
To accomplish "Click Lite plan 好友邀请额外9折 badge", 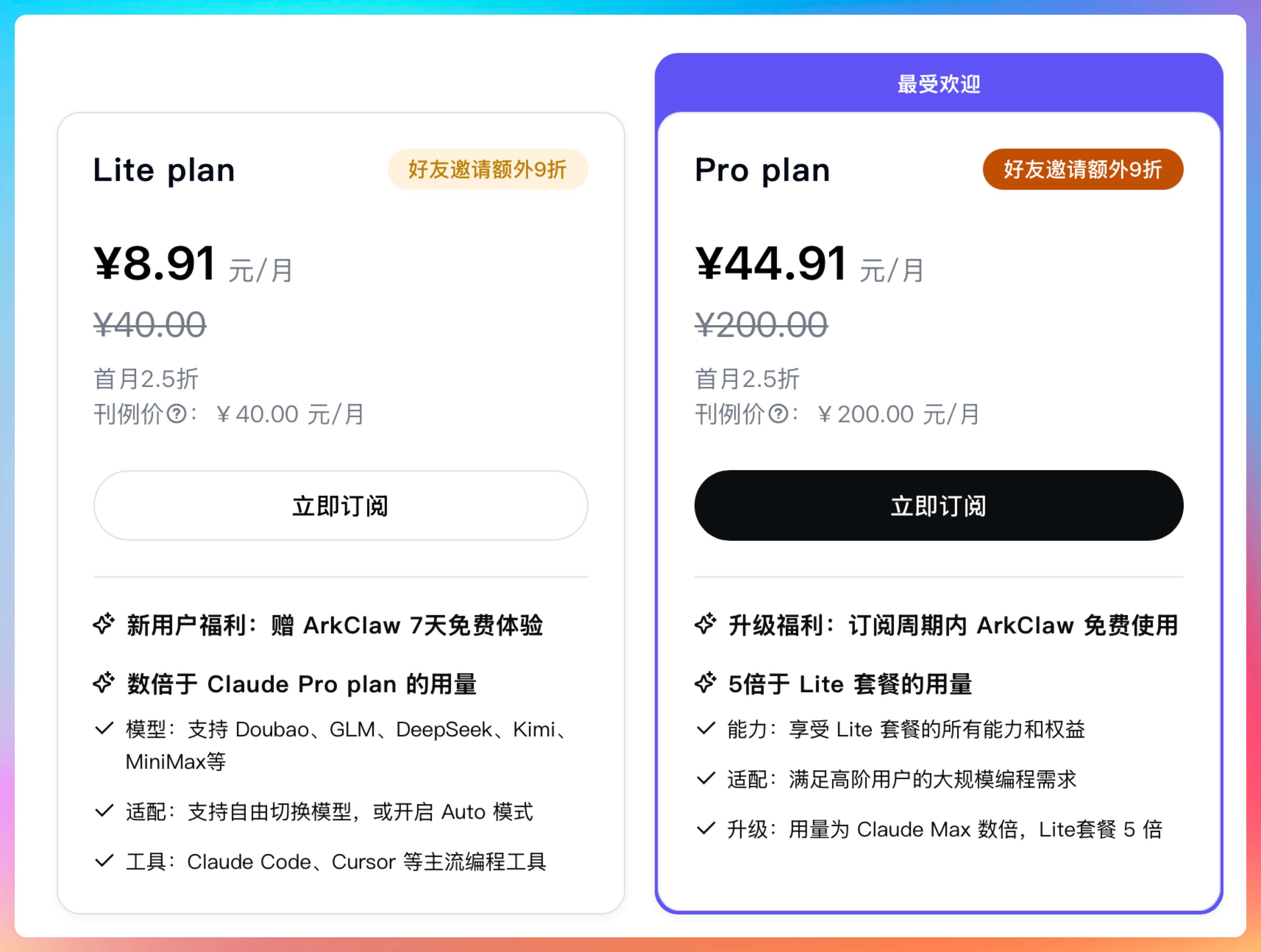I will tap(487, 169).
